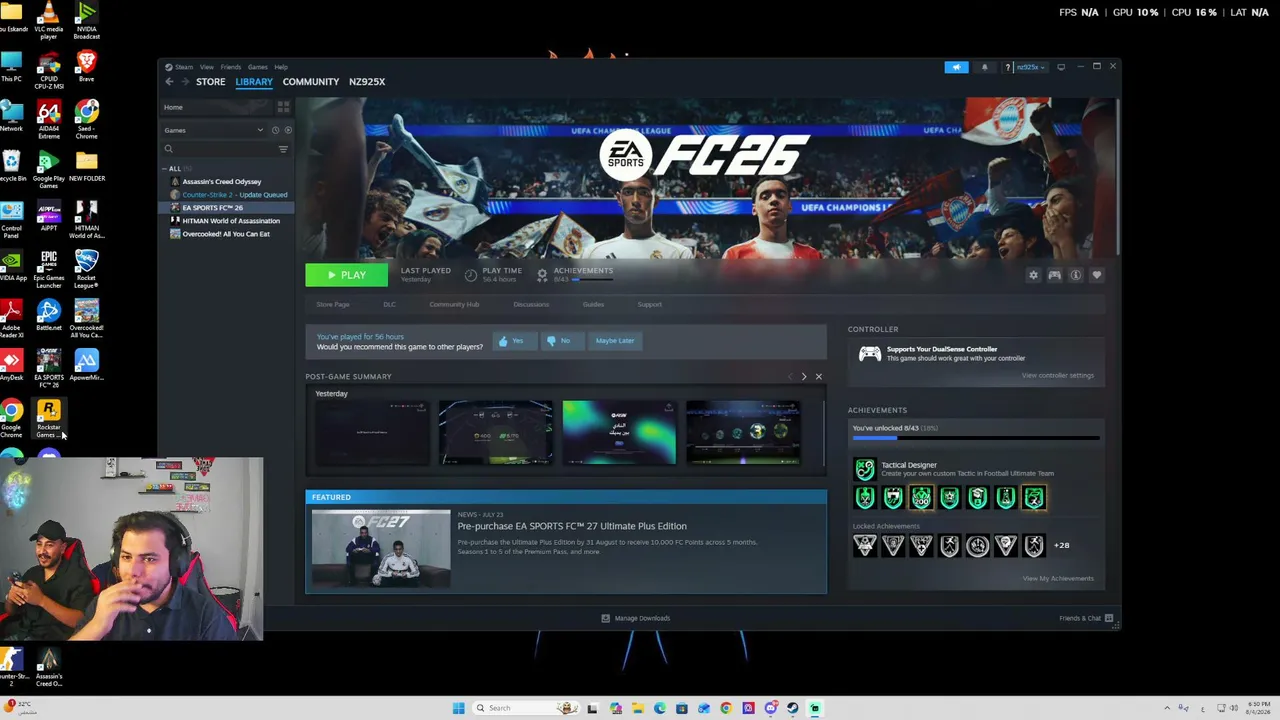Click the Tactical Designer achievement icon

[864, 469]
